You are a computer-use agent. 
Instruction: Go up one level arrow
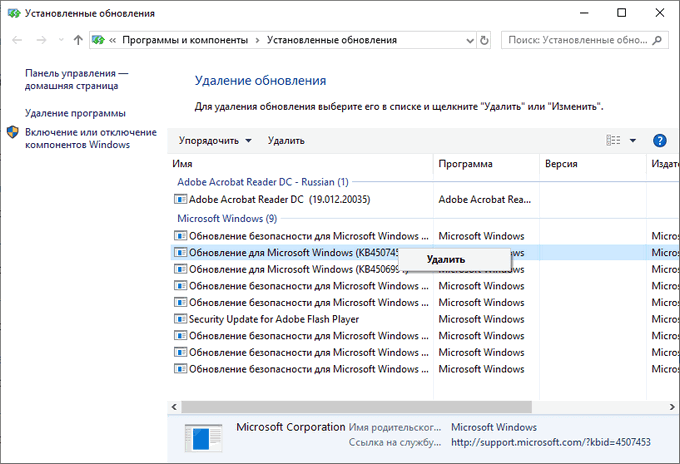[78, 40]
